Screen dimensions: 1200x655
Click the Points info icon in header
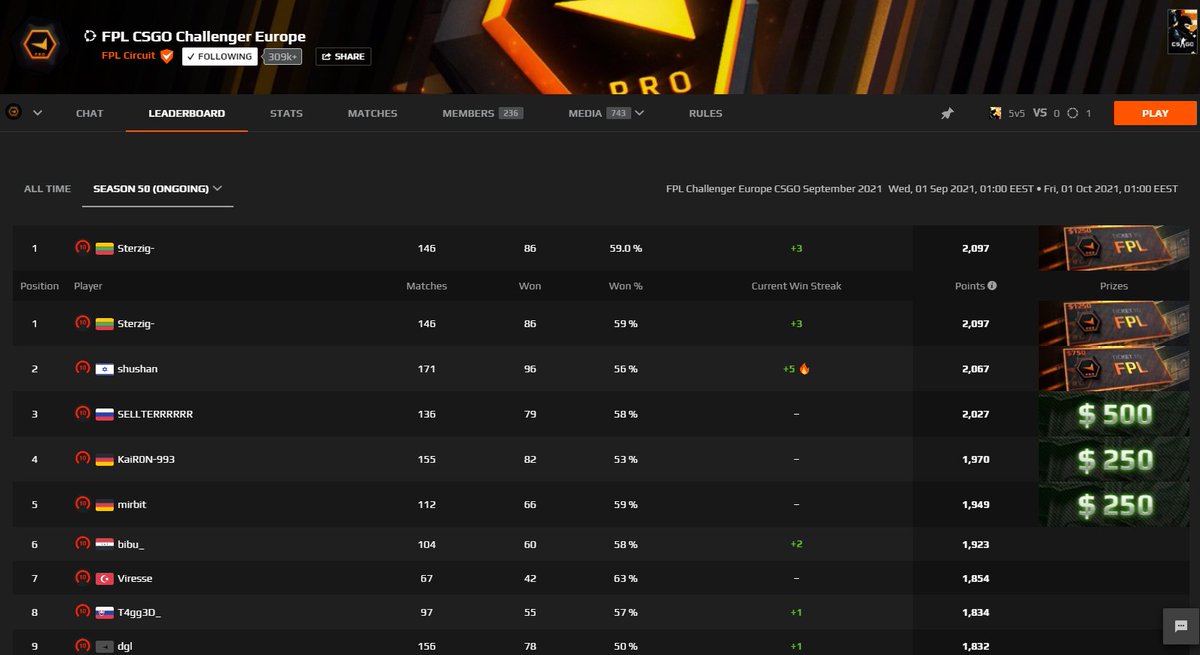click(992, 286)
